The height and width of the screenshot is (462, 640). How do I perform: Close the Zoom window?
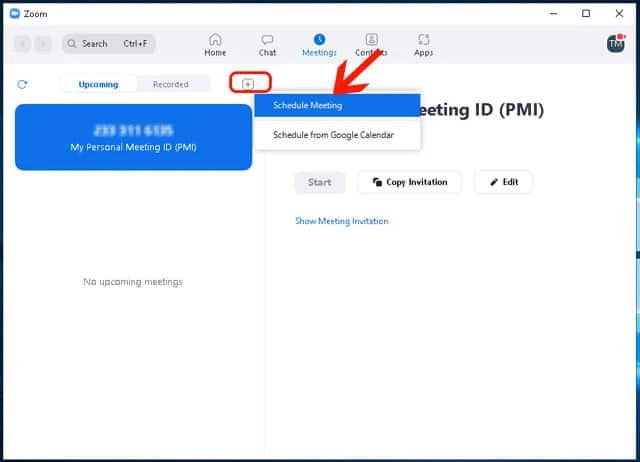pyautogui.click(x=619, y=13)
